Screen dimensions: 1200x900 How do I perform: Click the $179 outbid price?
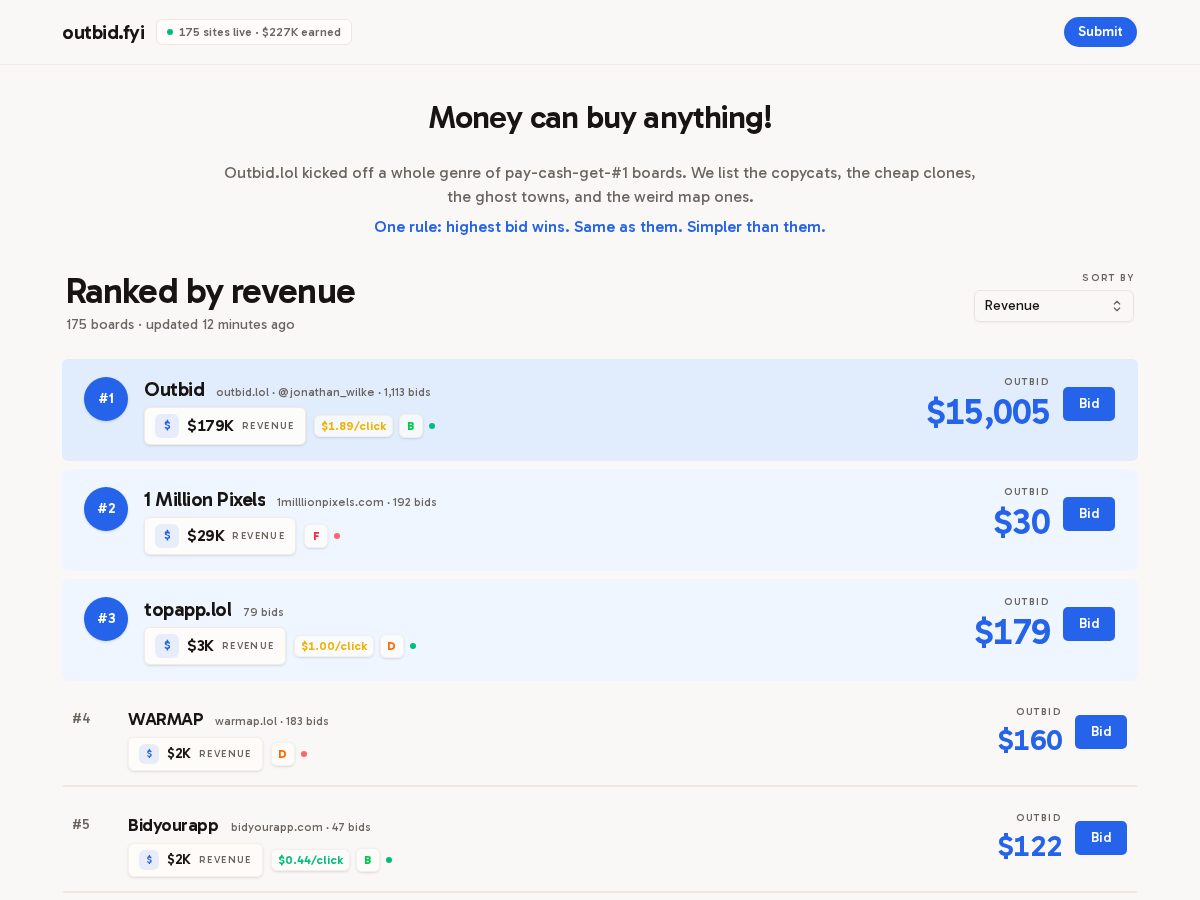click(1012, 632)
